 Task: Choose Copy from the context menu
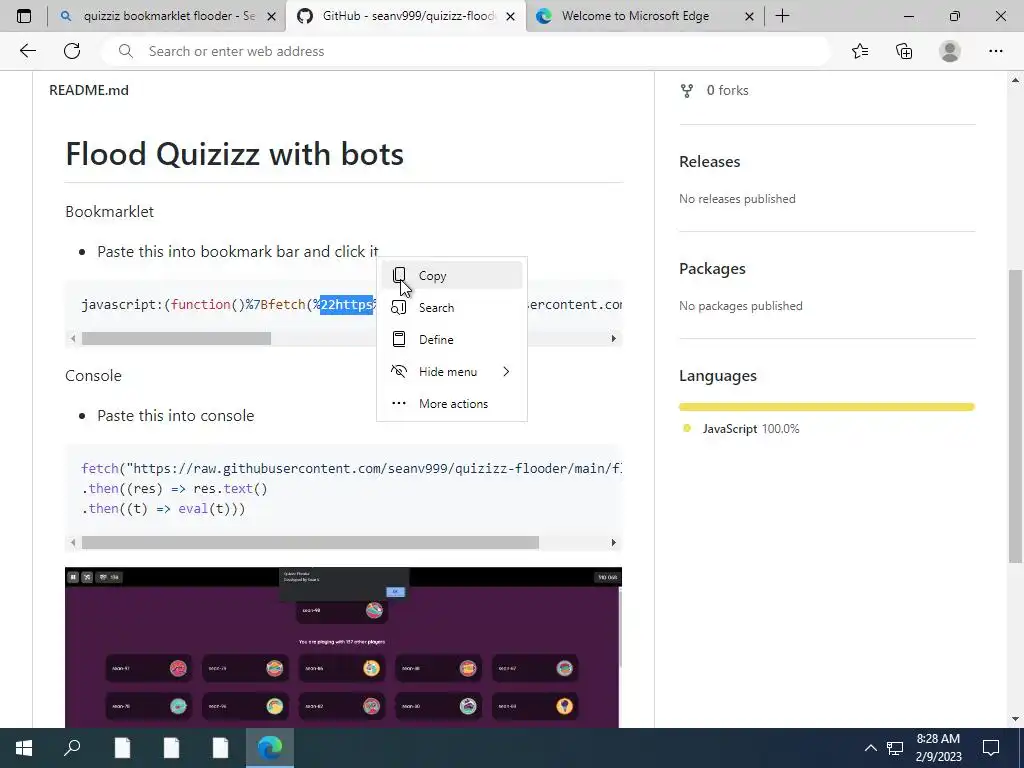452,276
